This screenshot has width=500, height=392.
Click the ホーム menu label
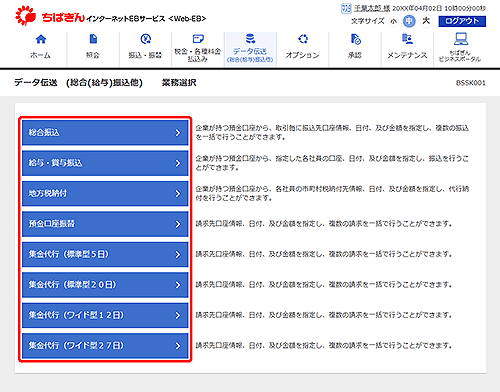point(40,55)
